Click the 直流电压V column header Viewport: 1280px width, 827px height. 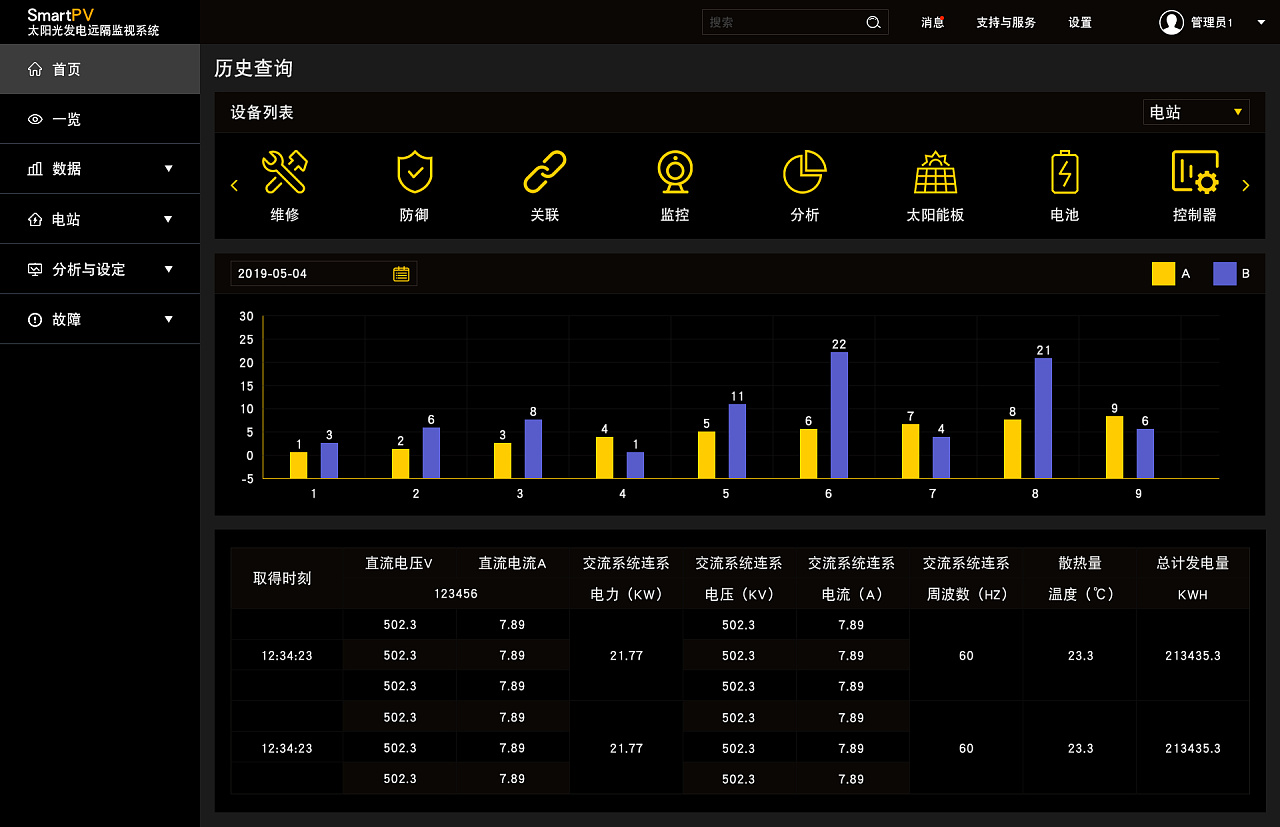399,563
